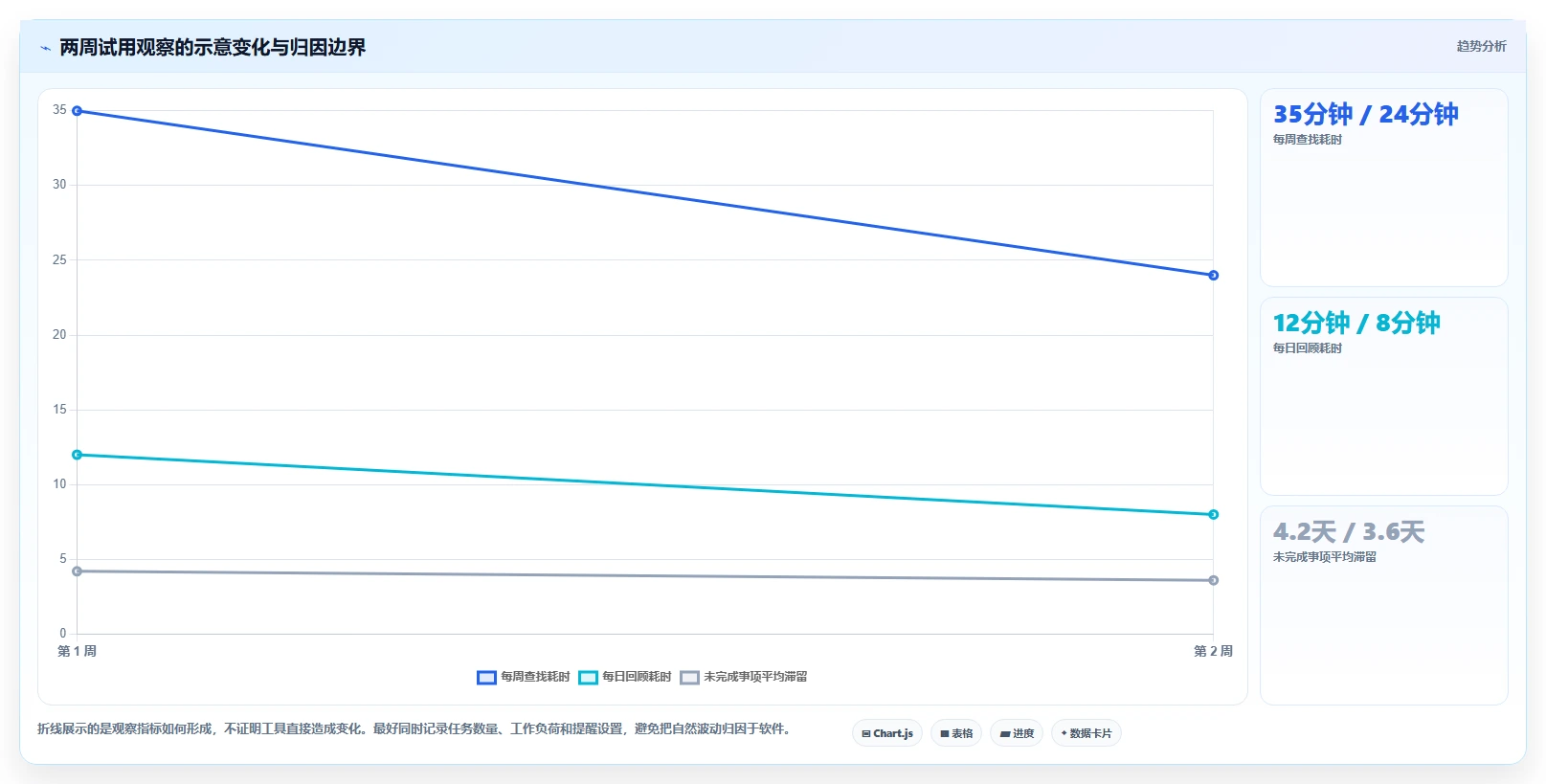This screenshot has height=784, width=1546.
Task: Toggle the 每日回顾耗时 legend swatch
Action: 588,678
